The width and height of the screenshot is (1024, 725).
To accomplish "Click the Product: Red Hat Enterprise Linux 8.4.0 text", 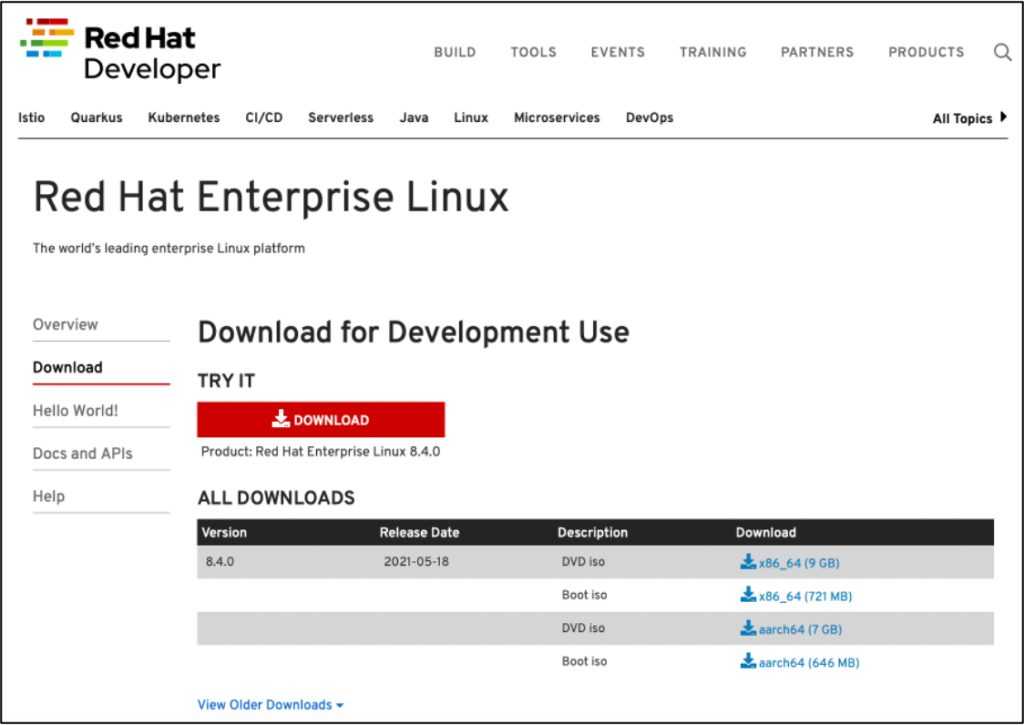I will [320, 452].
